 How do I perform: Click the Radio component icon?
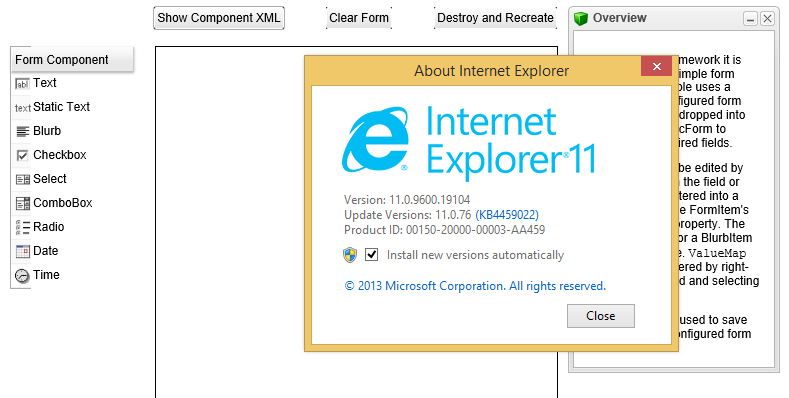pyautogui.click(x=23, y=227)
